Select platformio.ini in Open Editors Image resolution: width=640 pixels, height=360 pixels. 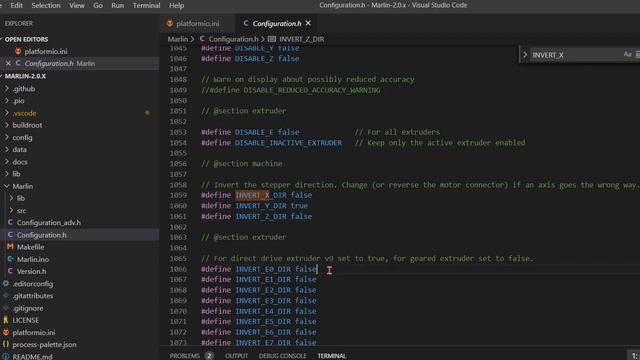46,51
